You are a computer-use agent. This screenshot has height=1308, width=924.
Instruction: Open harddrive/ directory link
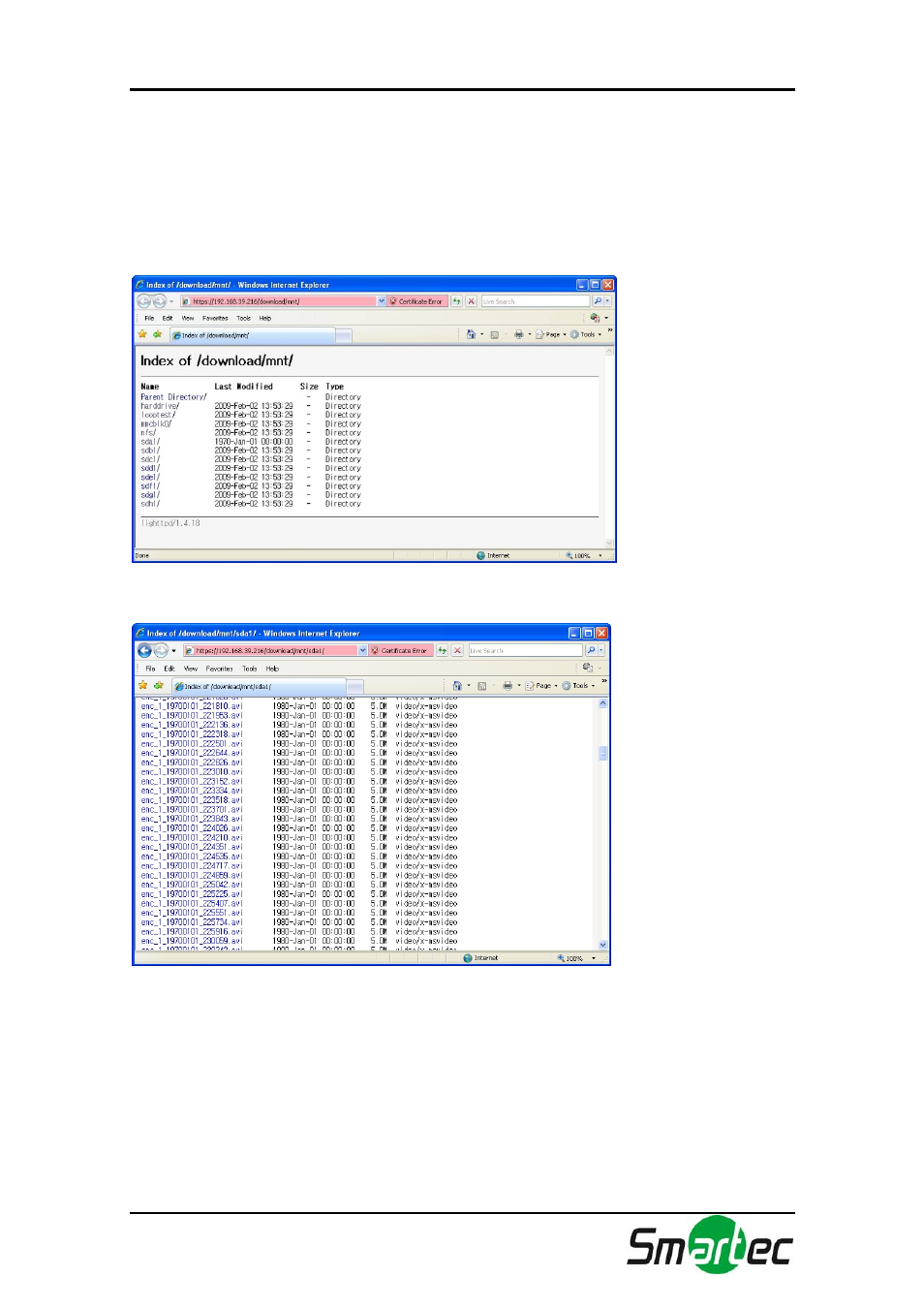pyautogui.click(x=160, y=406)
